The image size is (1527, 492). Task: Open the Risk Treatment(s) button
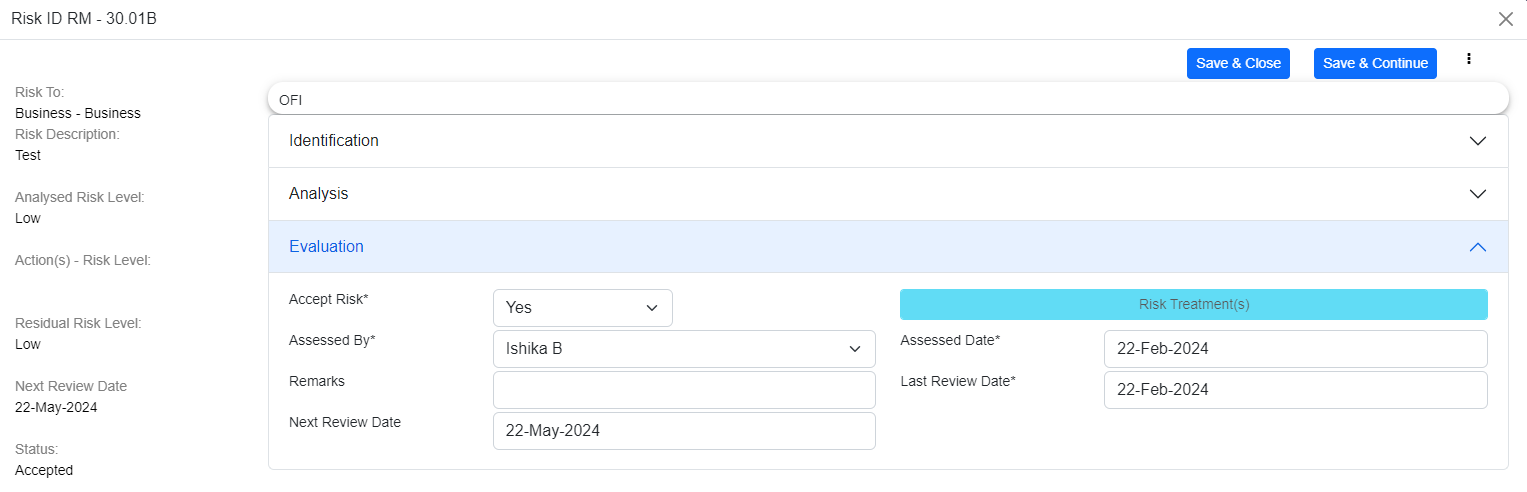pos(1193,305)
